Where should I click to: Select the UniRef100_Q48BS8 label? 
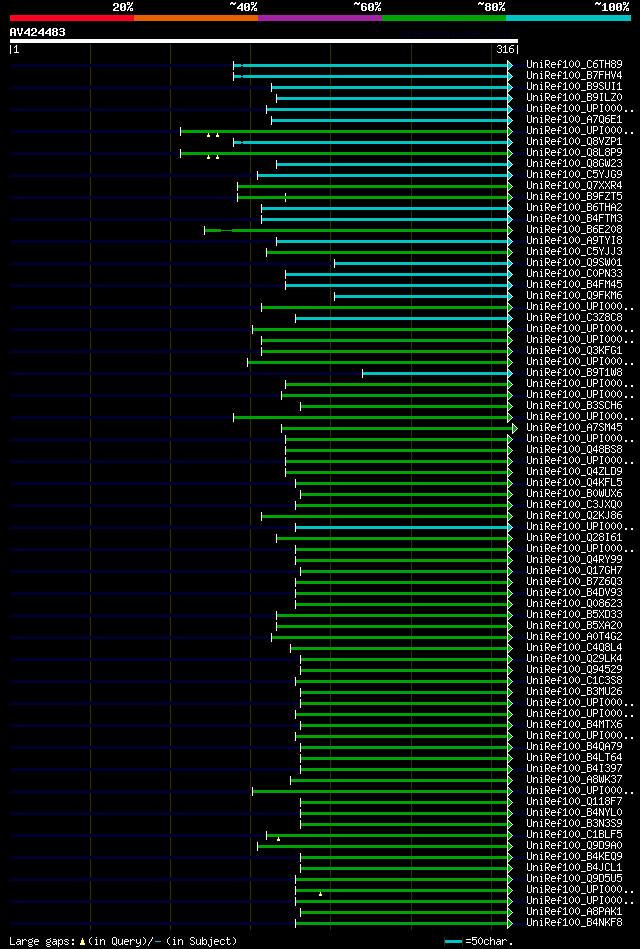point(574,450)
